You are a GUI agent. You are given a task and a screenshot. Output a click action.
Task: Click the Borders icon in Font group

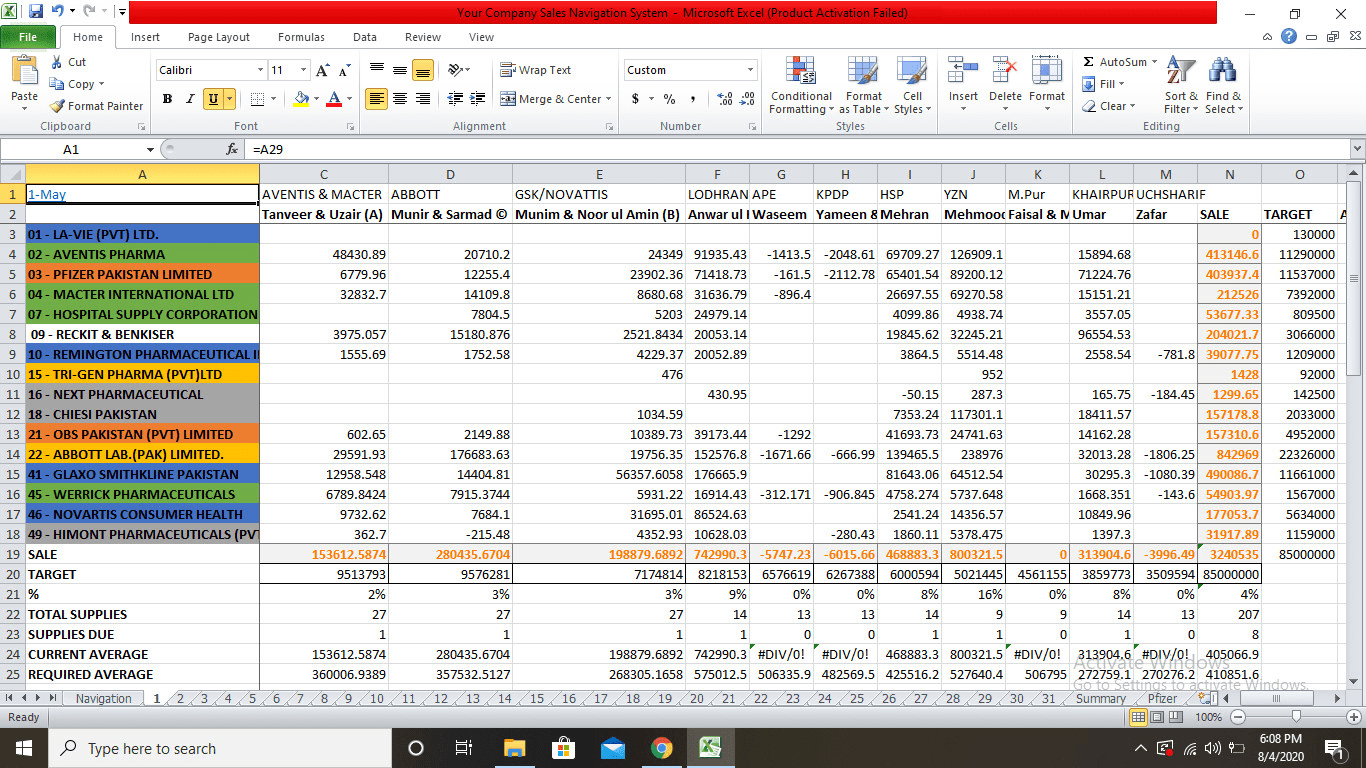coord(256,99)
